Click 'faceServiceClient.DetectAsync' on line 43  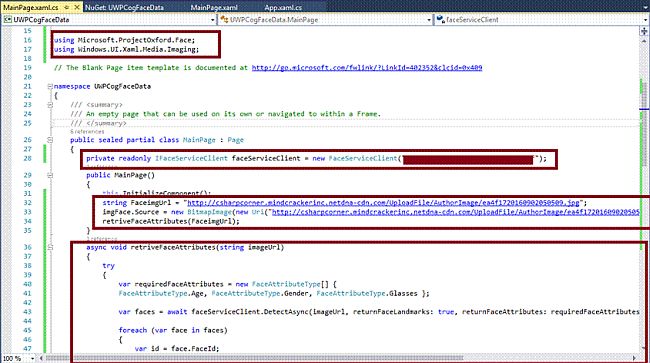(250, 312)
